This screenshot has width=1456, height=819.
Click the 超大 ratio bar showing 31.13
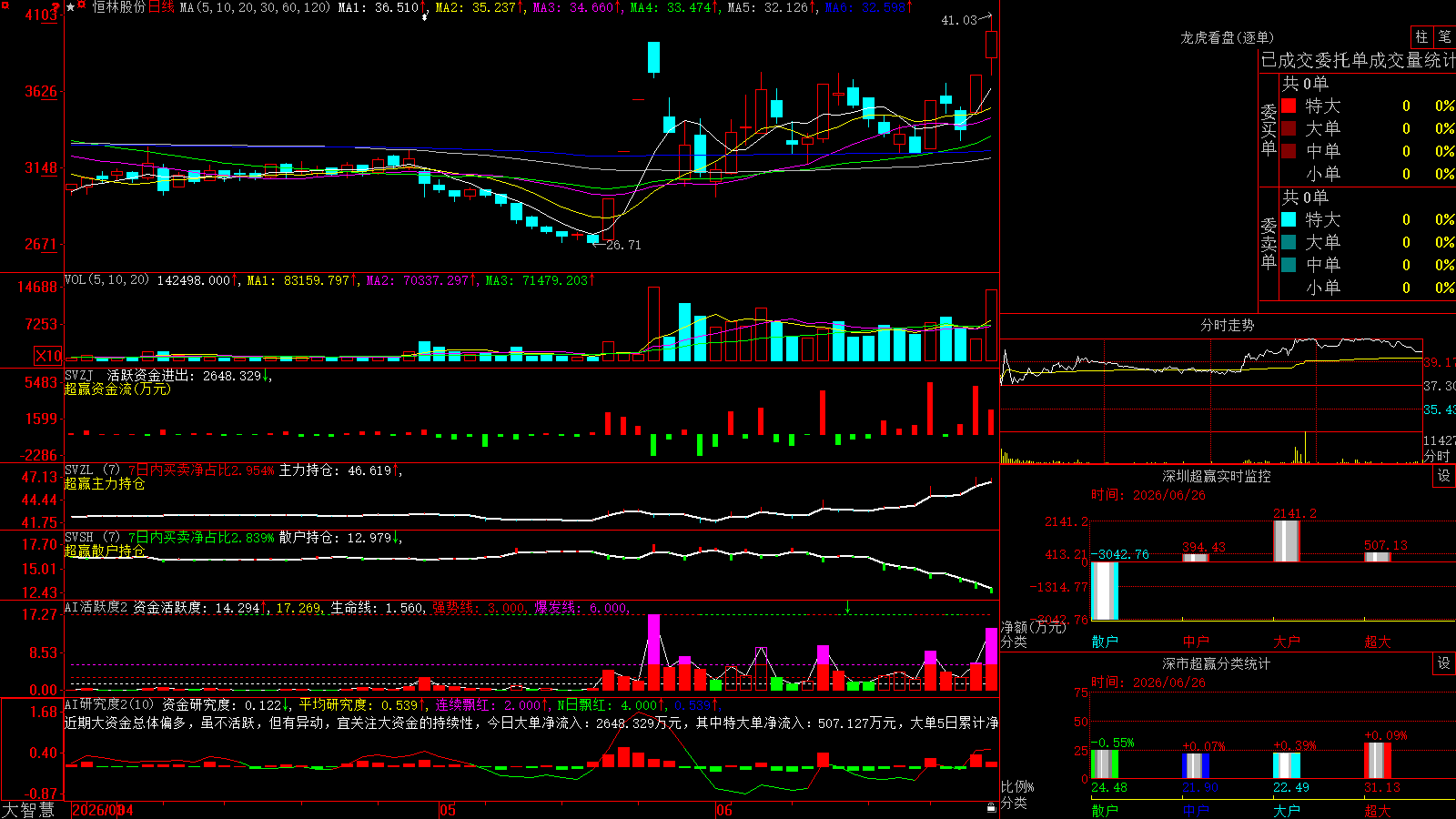click(x=1378, y=761)
